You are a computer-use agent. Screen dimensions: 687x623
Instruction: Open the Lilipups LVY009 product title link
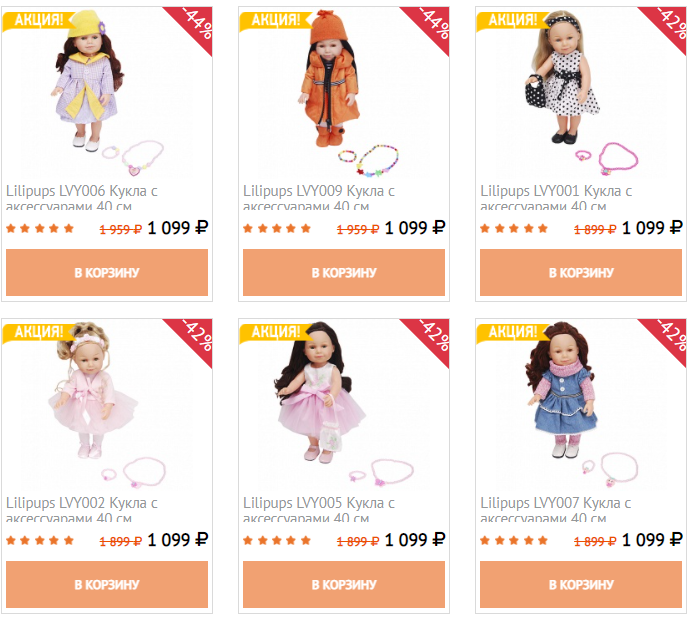tap(319, 197)
